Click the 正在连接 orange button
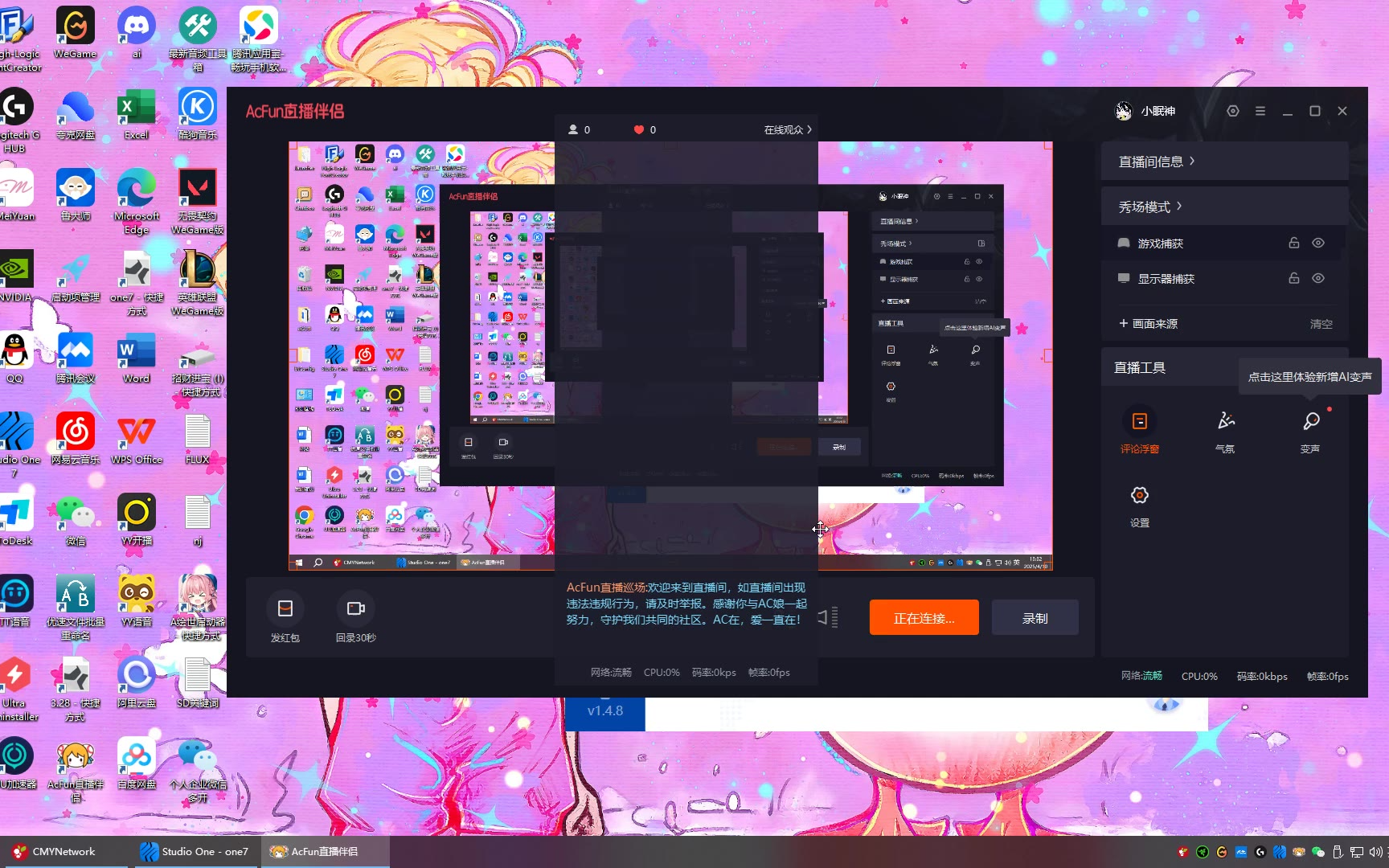This screenshot has height=868, width=1389. coord(924,617)
